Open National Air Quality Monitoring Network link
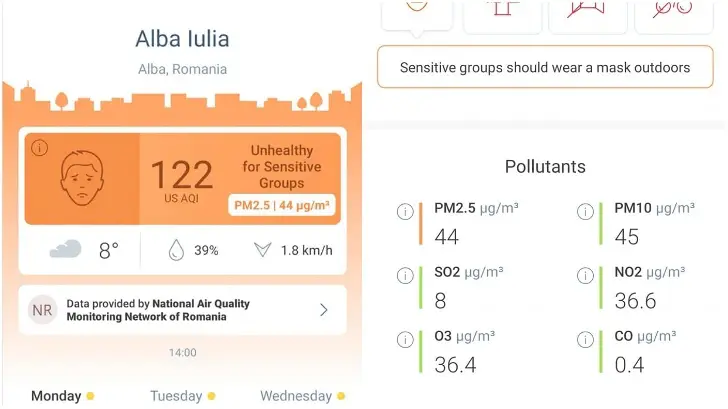The height and width of the screenshot is (409, 728). [158, 310]
